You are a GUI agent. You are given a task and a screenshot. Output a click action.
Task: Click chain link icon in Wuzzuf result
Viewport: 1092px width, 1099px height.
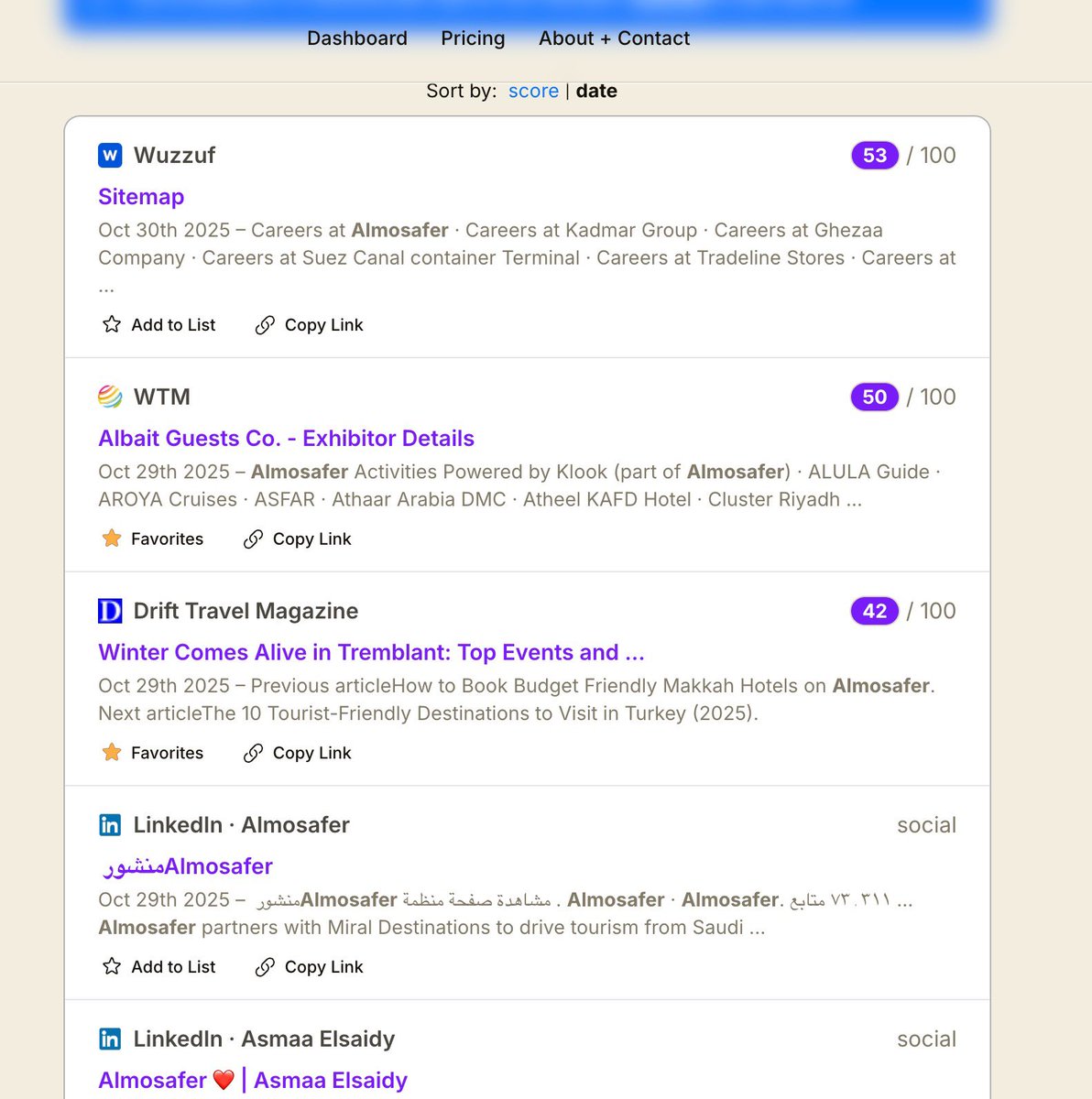click(x=265, y=325)
